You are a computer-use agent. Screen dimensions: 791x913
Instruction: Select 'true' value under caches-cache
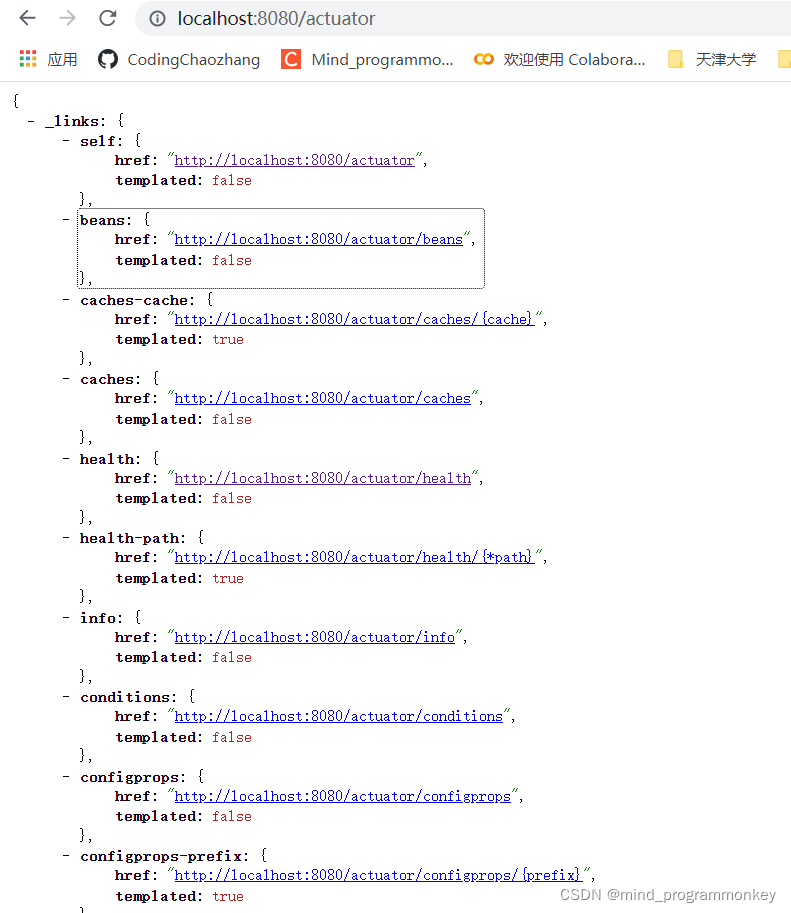[228, 339]
